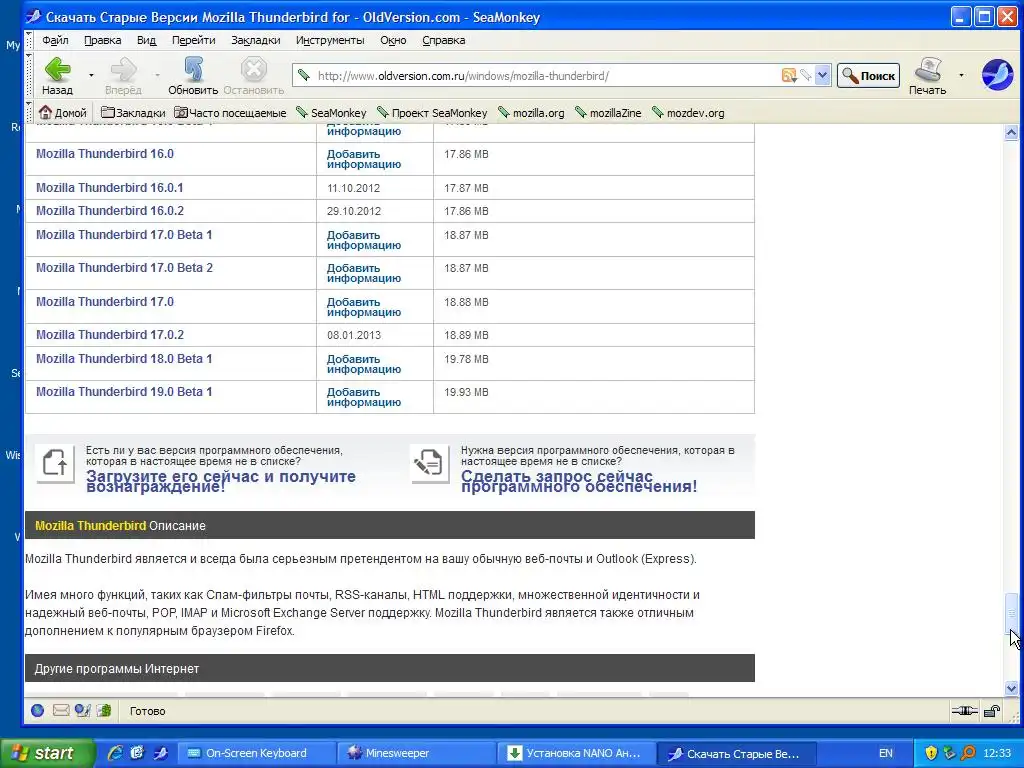
Task: Open Mozilla Thunderbird 17.0.2 link
Action: tap(110, 335)
